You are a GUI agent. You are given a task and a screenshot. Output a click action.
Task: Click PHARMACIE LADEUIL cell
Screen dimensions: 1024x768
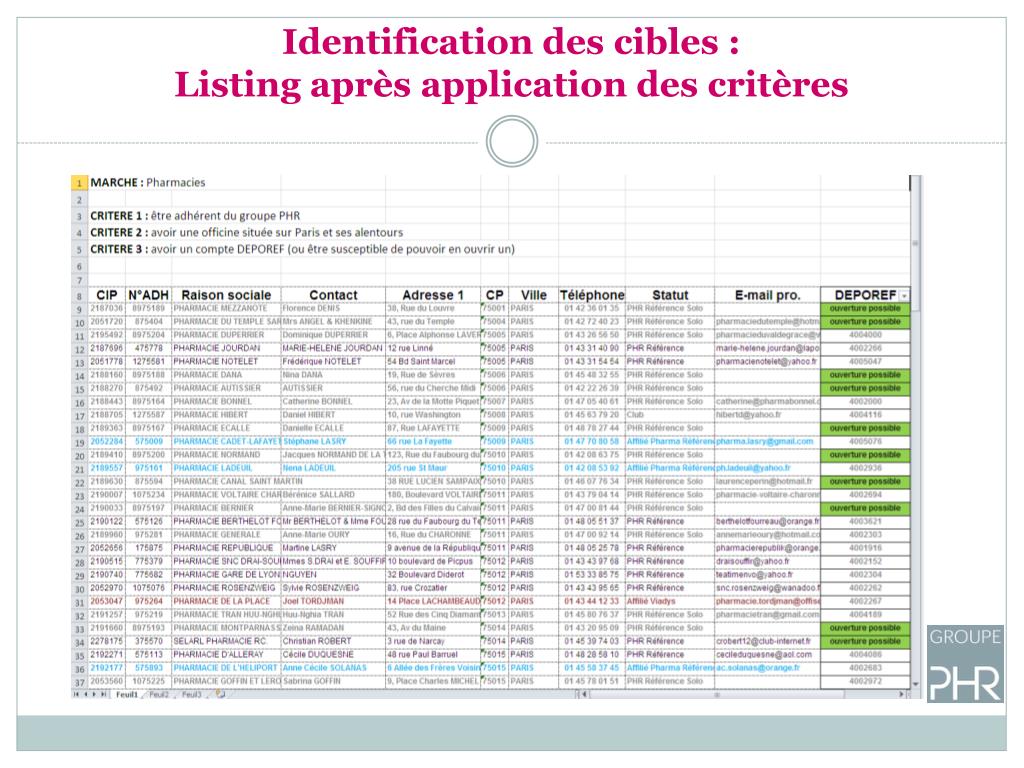click(x=226, y=468)
